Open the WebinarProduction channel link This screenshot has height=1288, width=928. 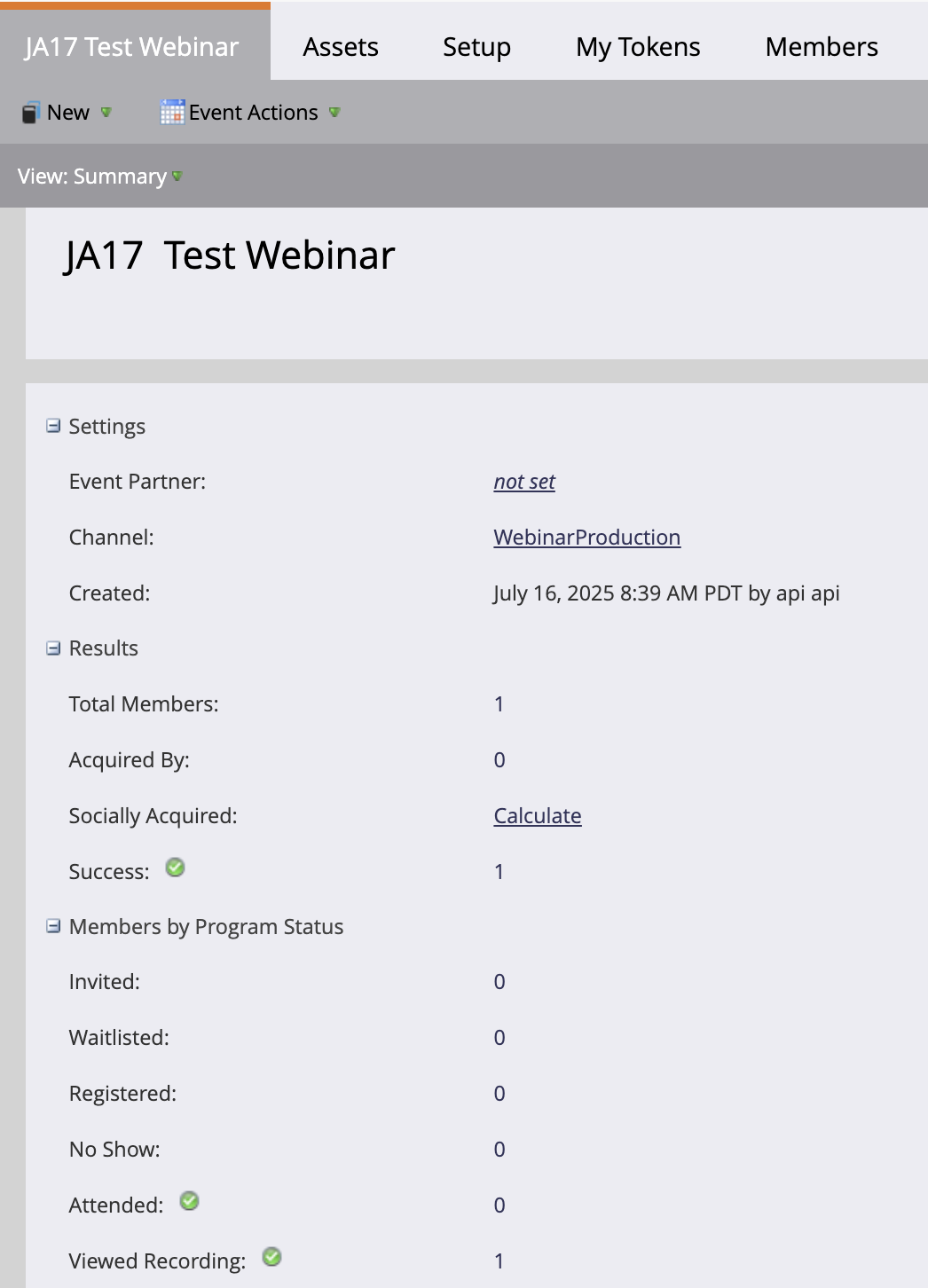[586, 538]
